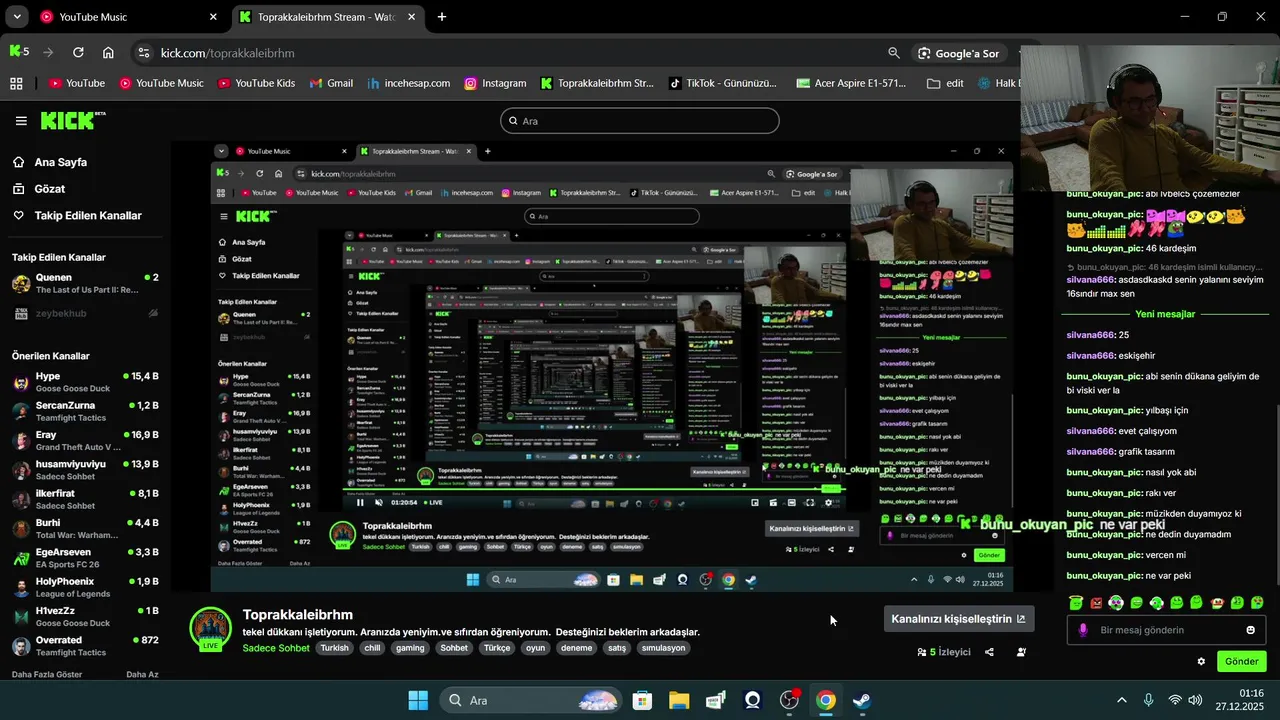Select the simulasyon tag

click(x=664, y=648)
